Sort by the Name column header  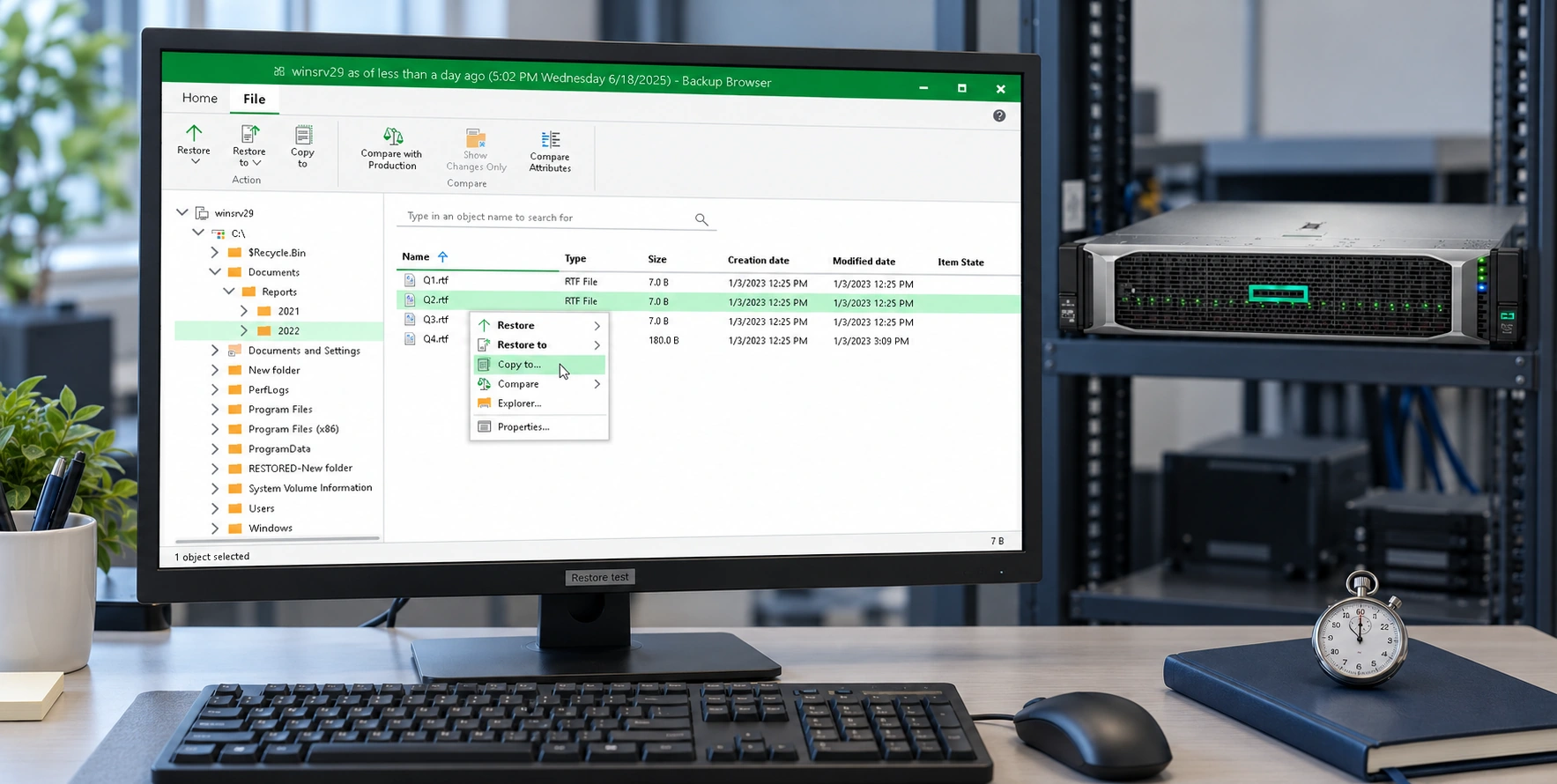(416, 256)
